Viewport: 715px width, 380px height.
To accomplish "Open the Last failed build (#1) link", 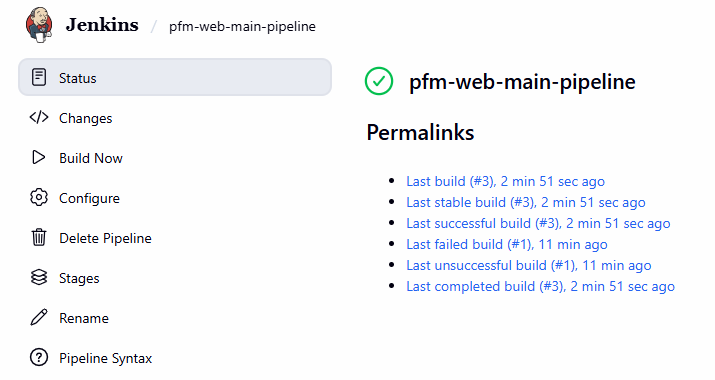I will tap(507, 244).
